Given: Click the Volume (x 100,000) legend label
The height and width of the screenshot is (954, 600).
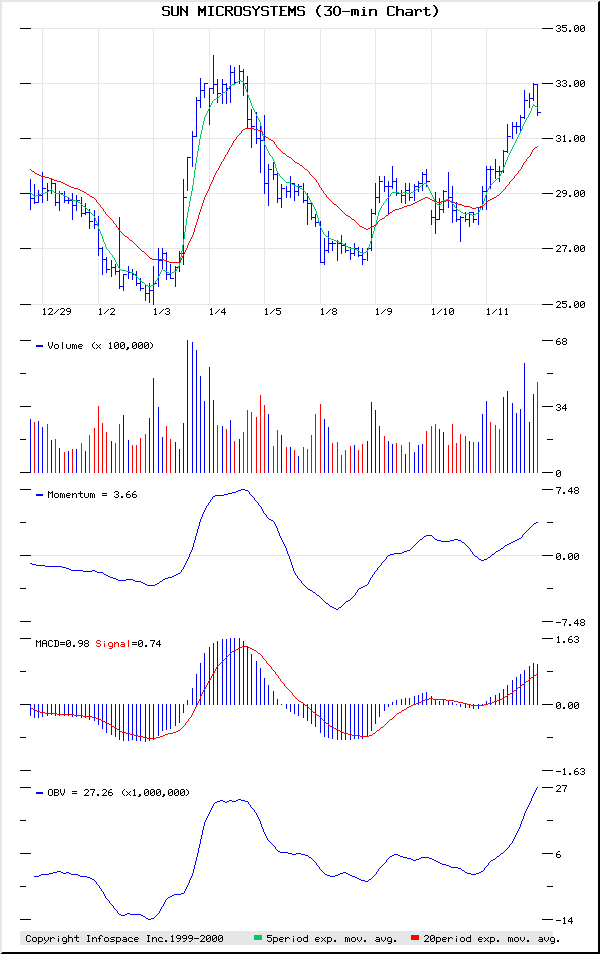Looking at the screenshot, I should pos(100,346).
